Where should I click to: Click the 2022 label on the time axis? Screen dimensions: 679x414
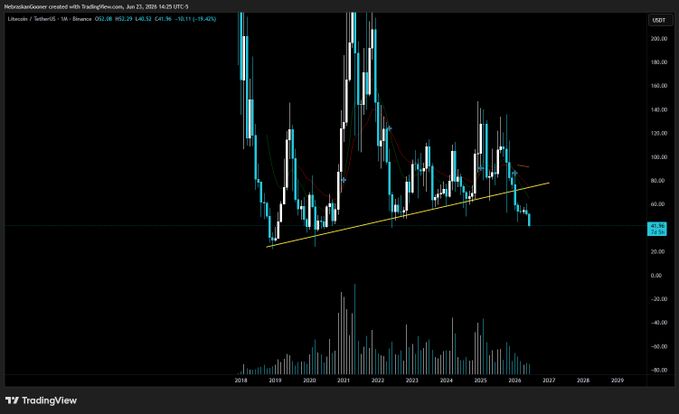click(378, 380)
